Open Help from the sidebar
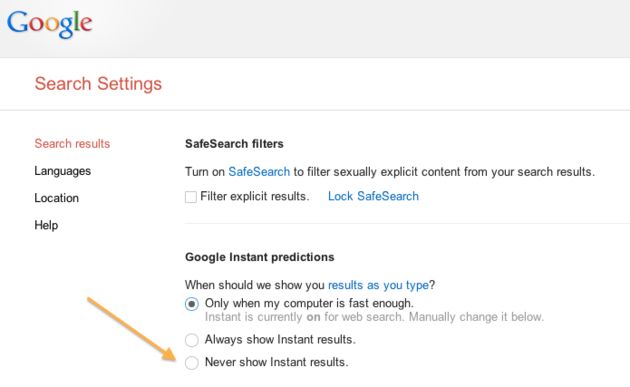The height and width of the screenshot is (387, 630). [46, 225]
